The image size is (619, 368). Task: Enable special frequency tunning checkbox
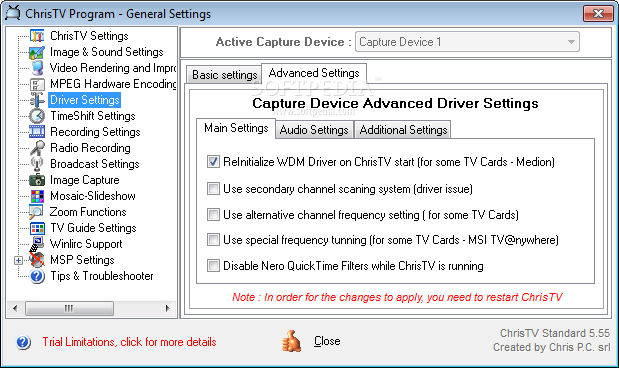click(213, 239)
